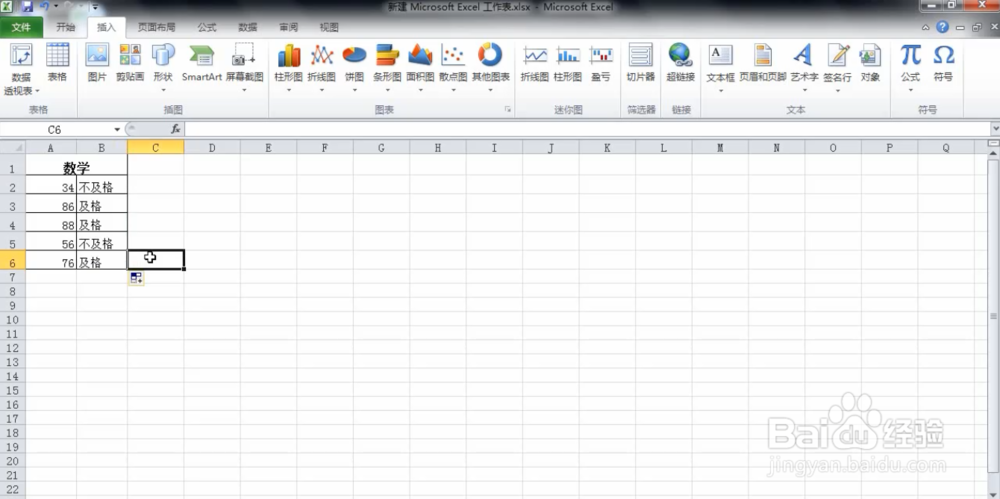
Task: Insert Line sparkline in 迷你图 group
Action: click(x=534, y=63)
